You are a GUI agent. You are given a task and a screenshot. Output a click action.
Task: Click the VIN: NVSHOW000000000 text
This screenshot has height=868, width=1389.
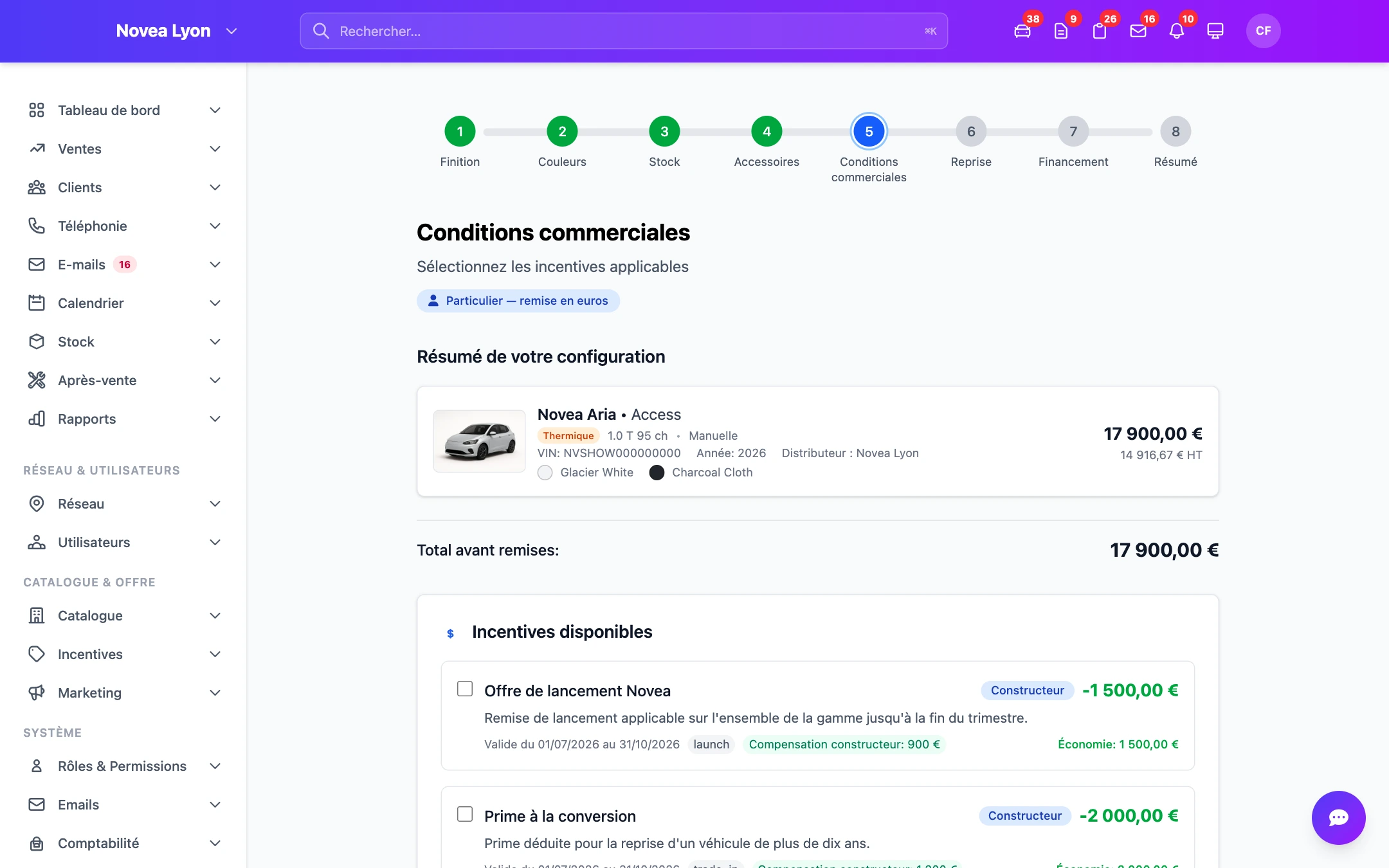609,453
